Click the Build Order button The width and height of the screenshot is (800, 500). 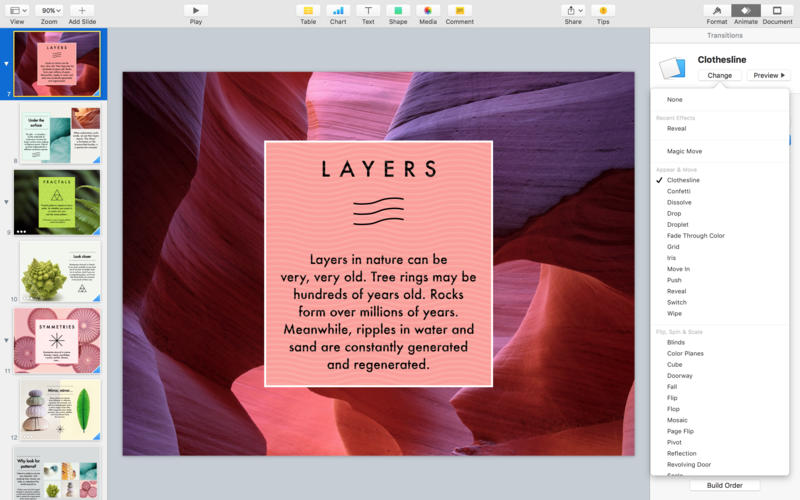point(724,485)
